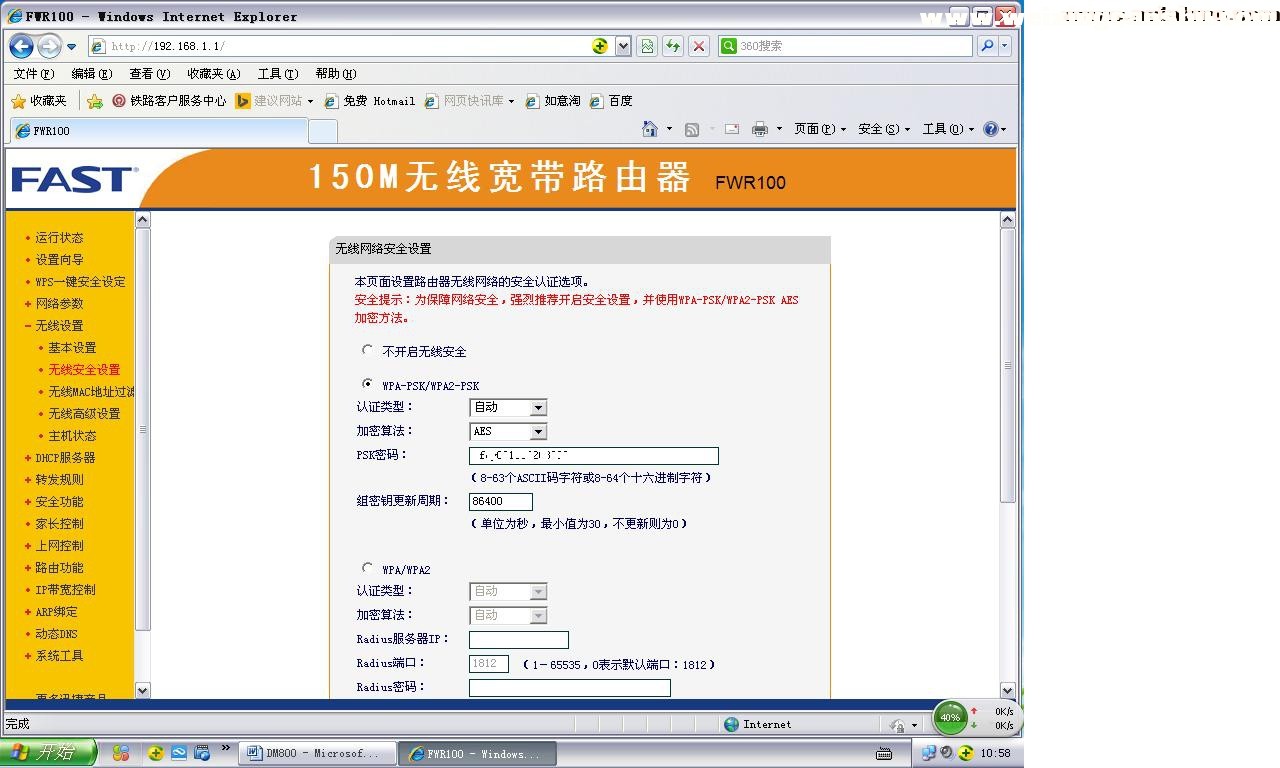Open the 工具(T) menu in menu bar

[x=278, y=74]
